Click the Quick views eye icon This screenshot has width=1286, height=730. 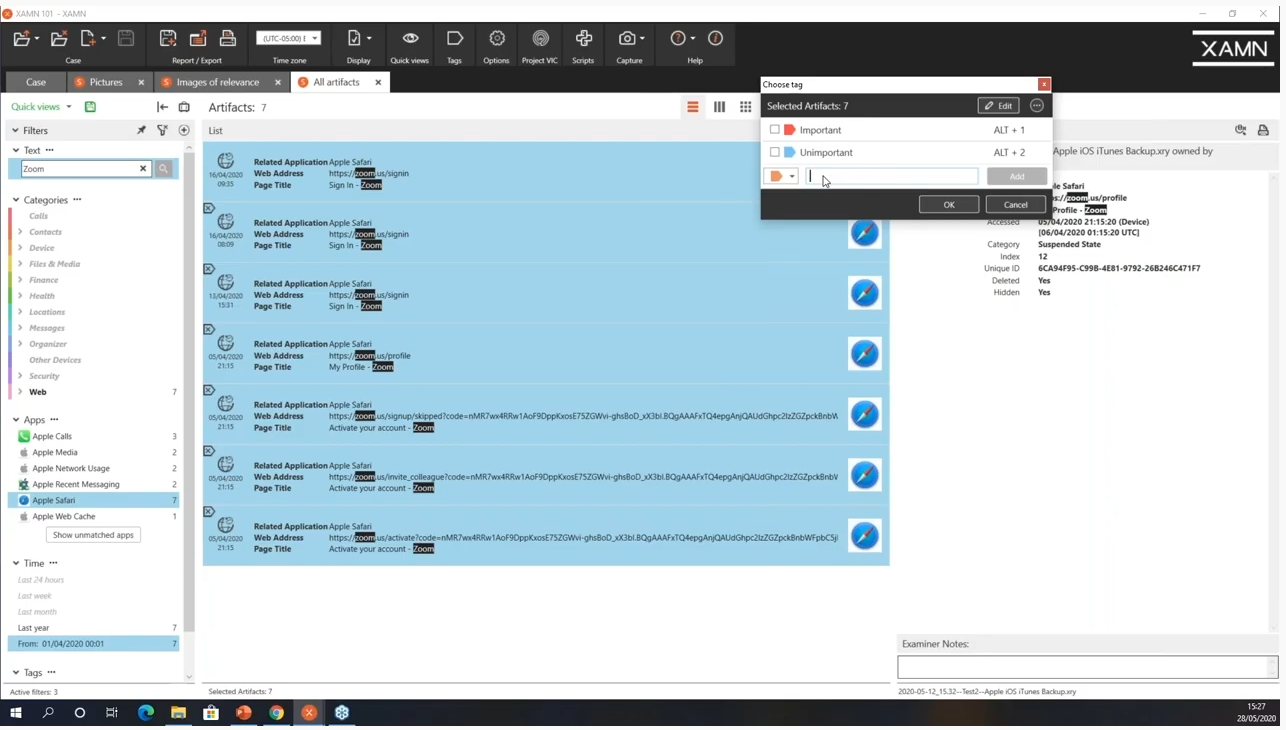[x=410, y=39]
